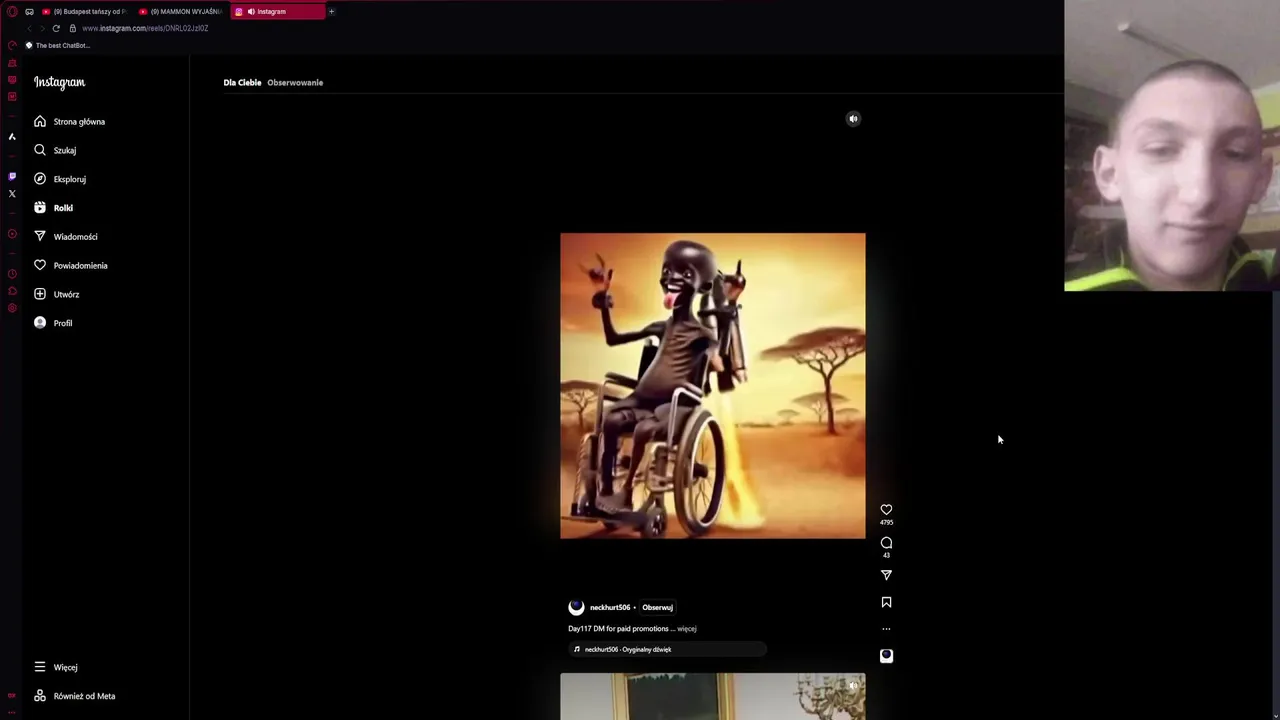Open Settings gear in the Opera sidebar
The width and height of the screenshot is (1280, 720).
click(x=12, y=308)
